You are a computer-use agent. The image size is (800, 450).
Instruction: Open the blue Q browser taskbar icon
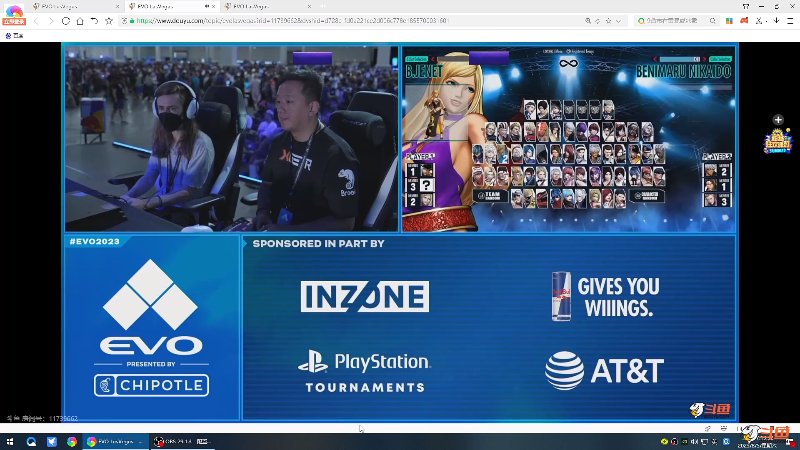click(31, 442)
